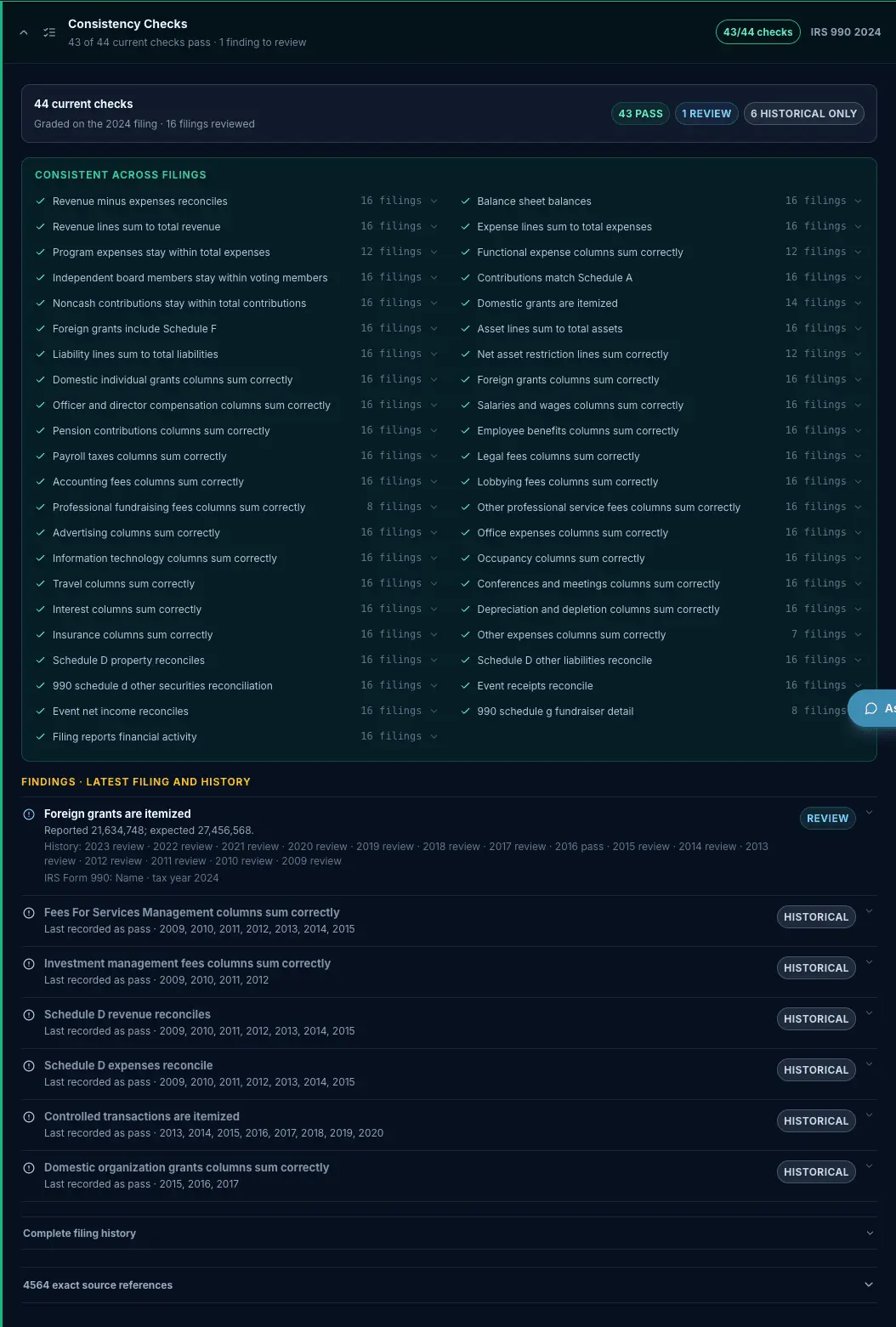Image resolution: width=896 pixels, height=1327 pixels.
Task: Click alert icon beside Fees For Services Management
Action: click(x=29, y=912)
